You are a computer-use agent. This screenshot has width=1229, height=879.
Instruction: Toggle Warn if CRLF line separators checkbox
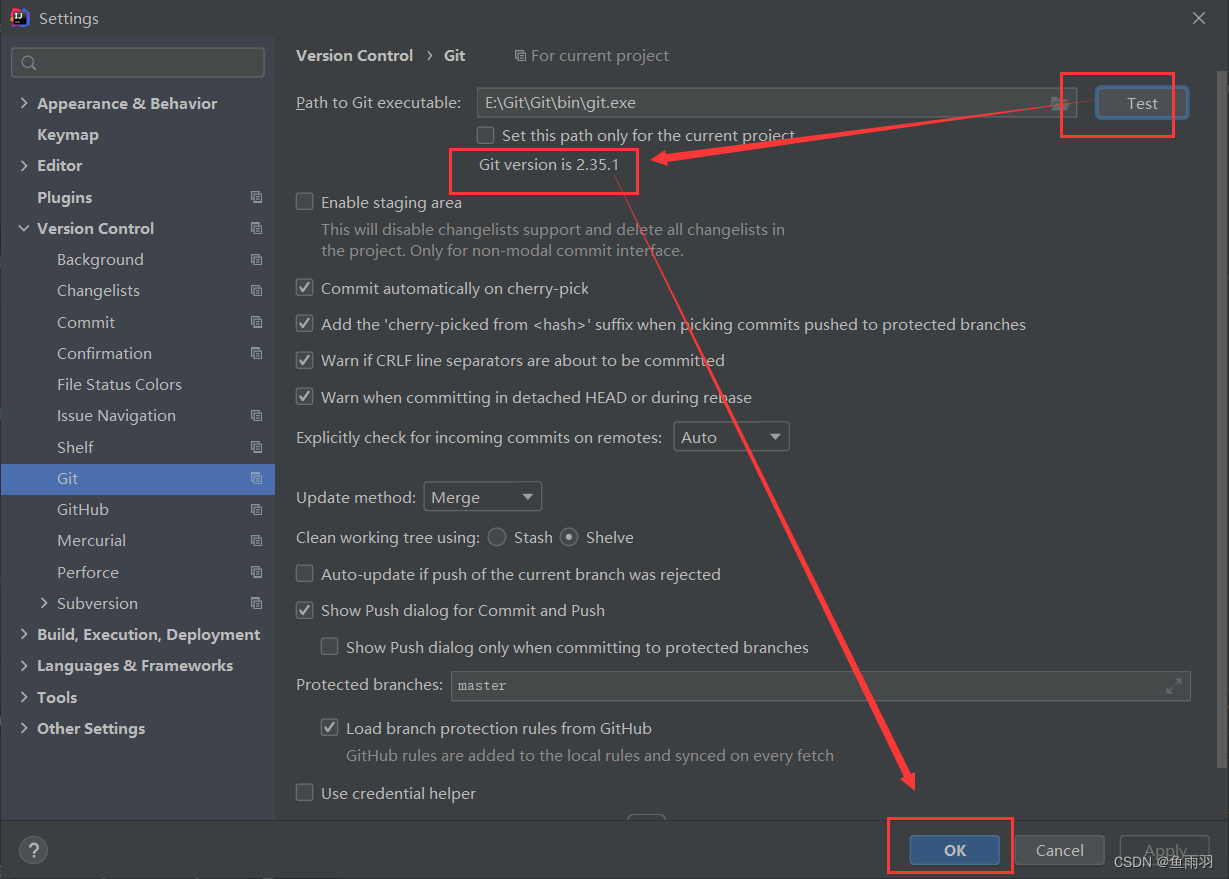304,360
